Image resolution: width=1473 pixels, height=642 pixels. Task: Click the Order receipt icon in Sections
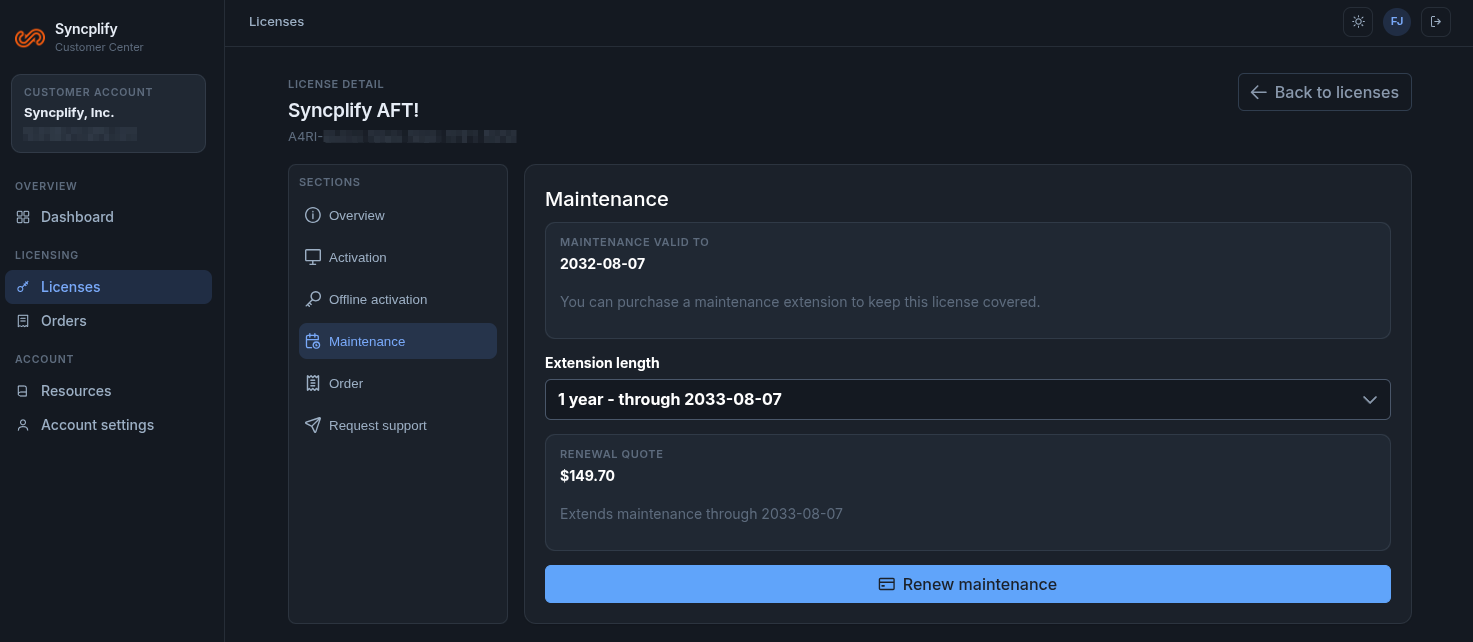(x=313, y=383)
